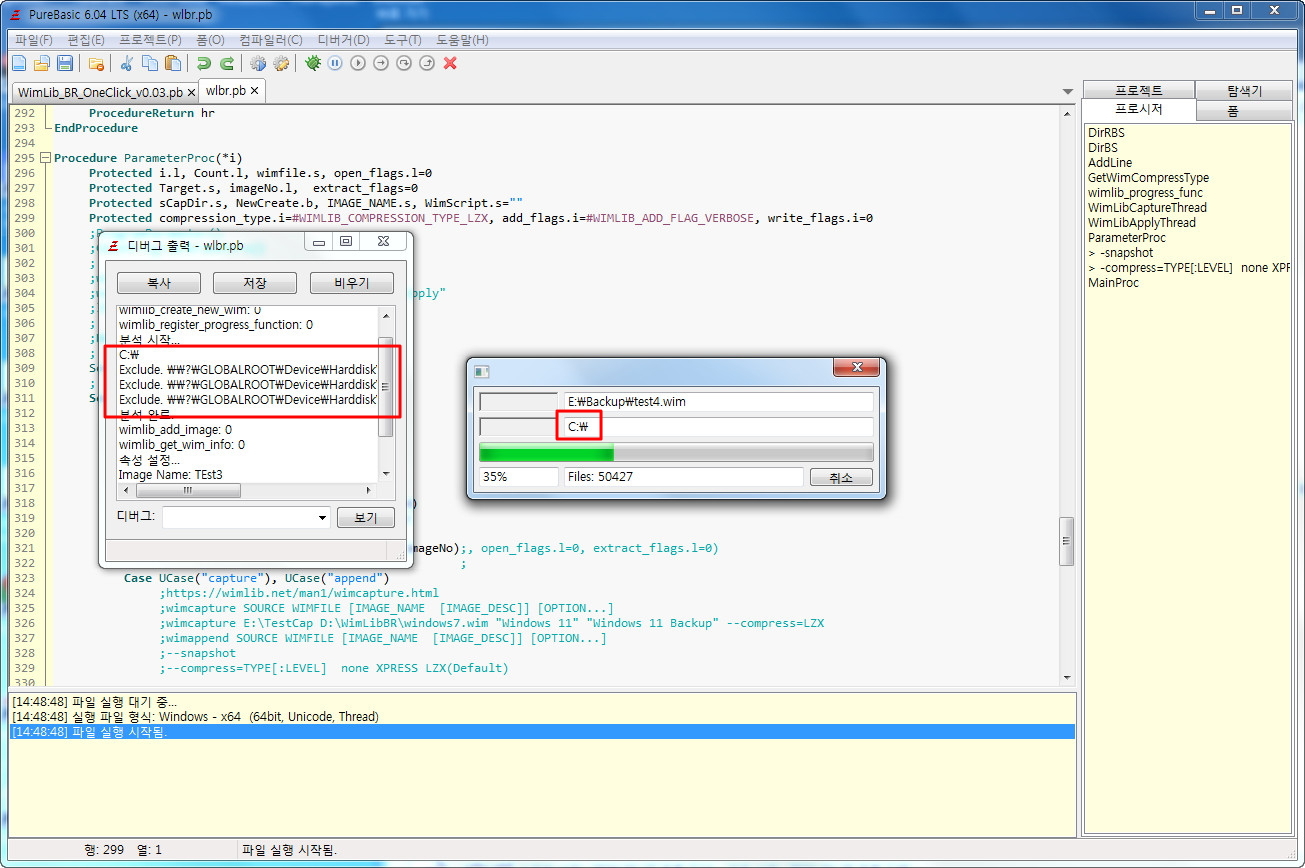
Task: Click the 취소 button in progress dialog
Action: 841,478
